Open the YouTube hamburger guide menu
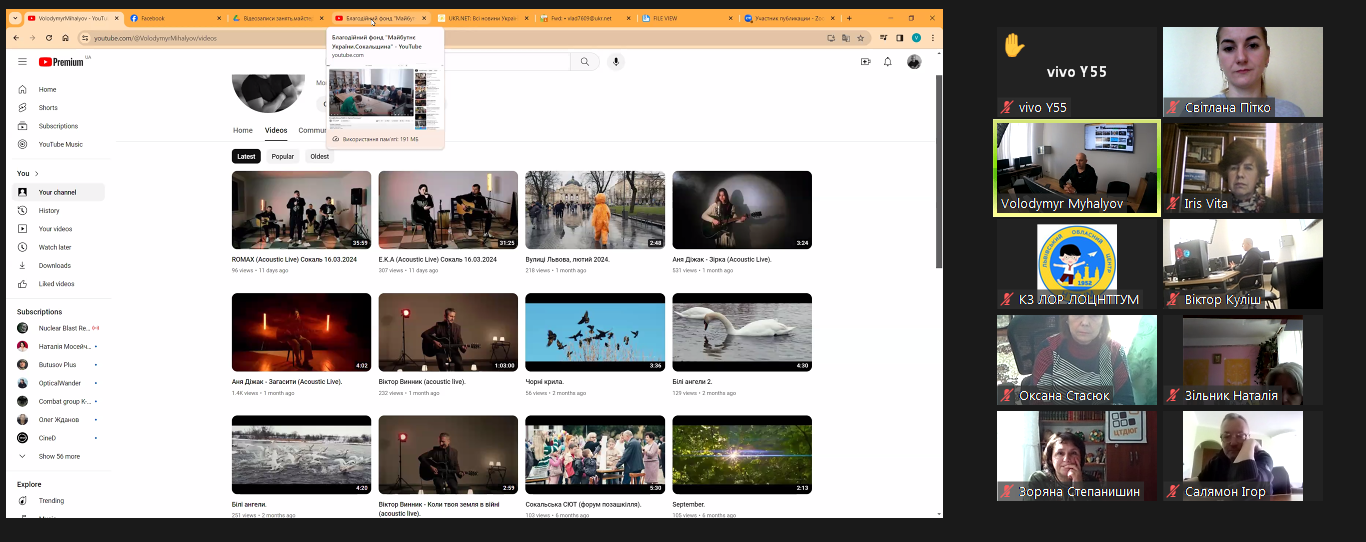This screenshot has width=1366, height=542. (22, 62)
